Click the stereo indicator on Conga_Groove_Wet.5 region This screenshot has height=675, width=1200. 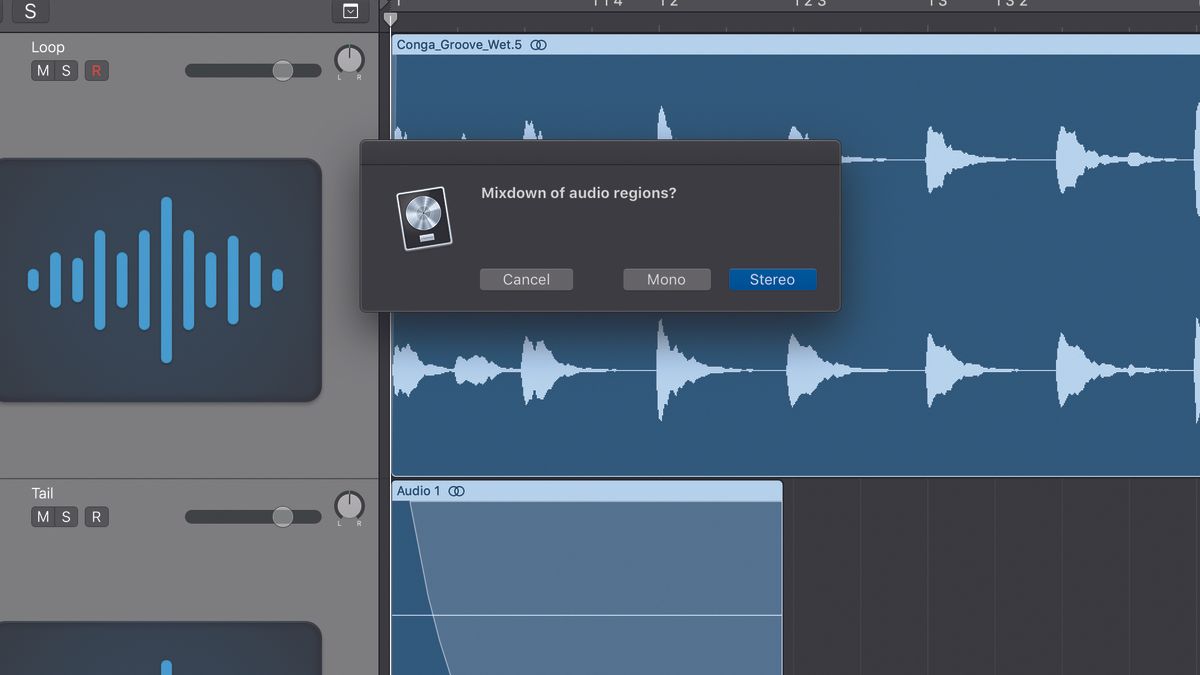coord(538,44)
